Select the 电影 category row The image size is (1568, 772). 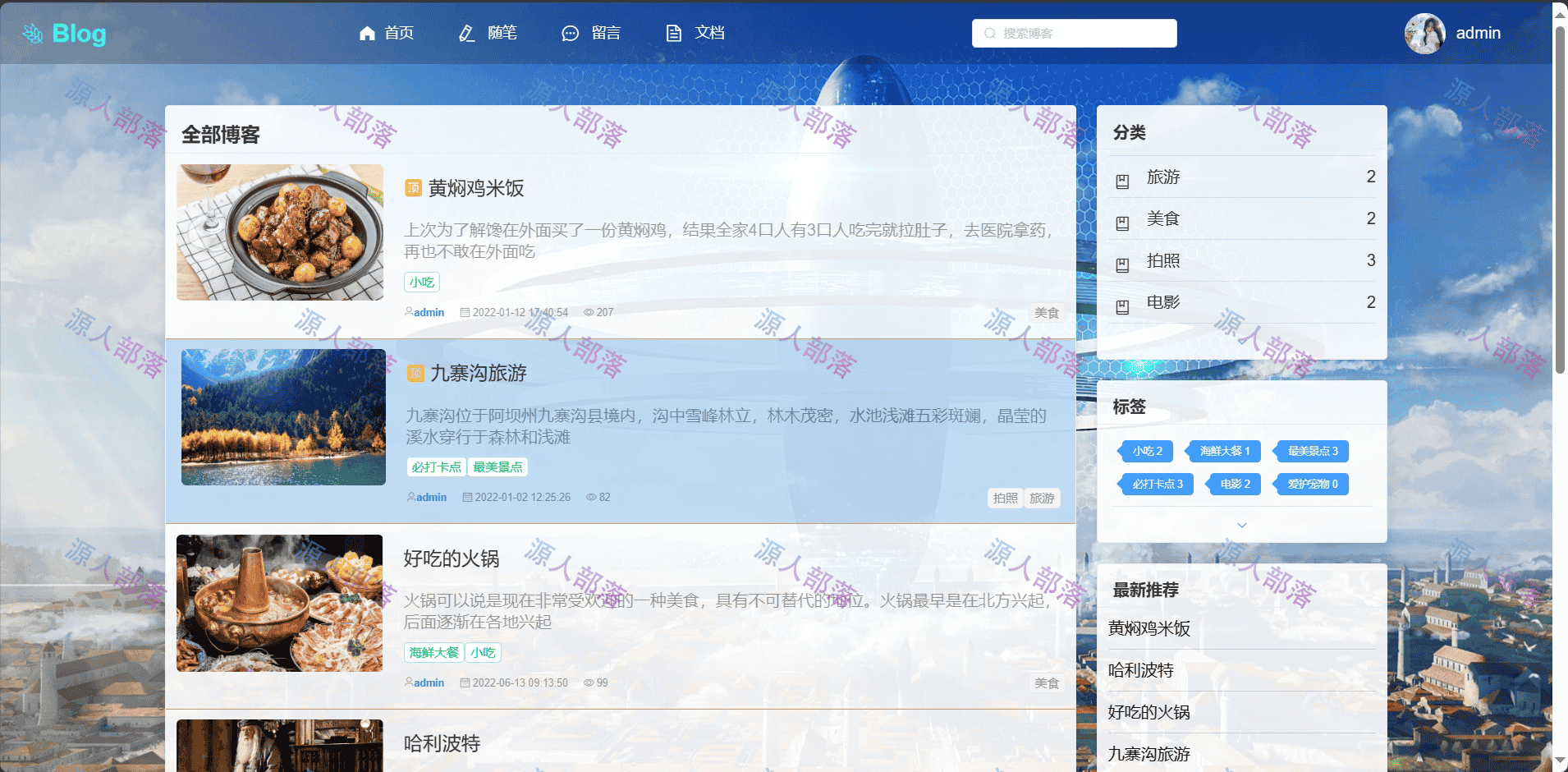tap(1242, 302)
